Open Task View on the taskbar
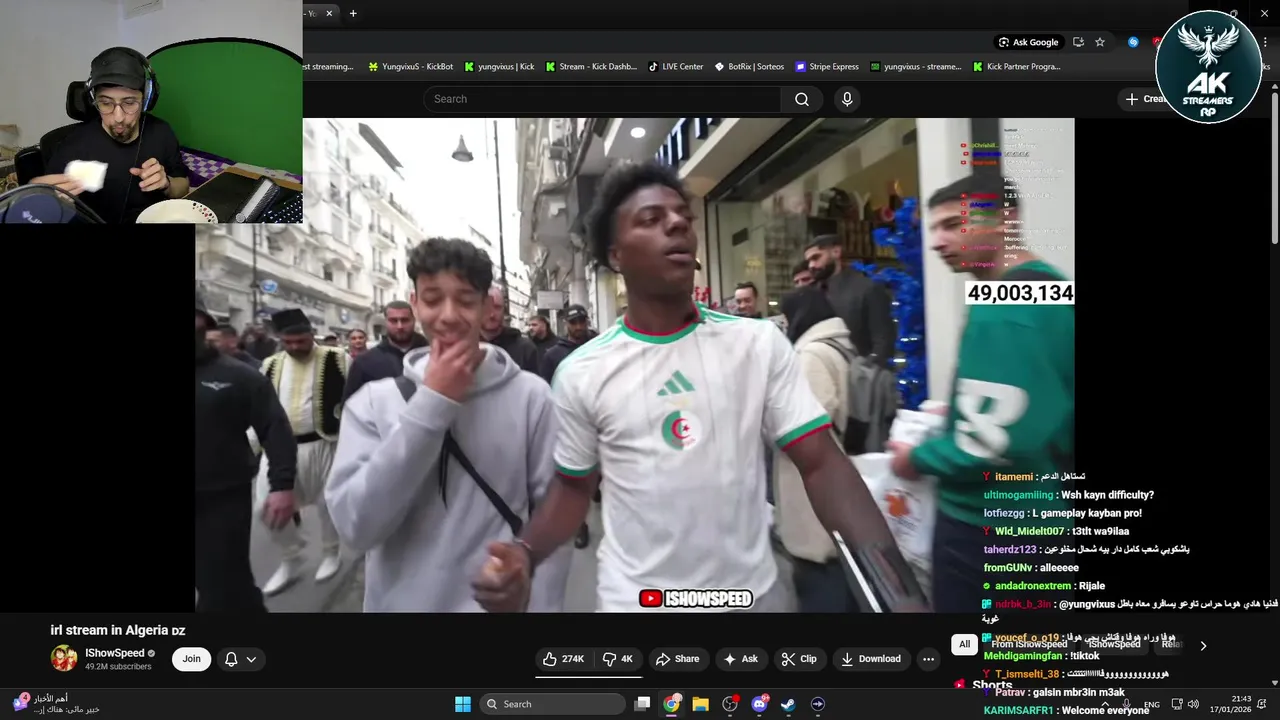The height and width of the screenshot is (720, 1280). [x=643, y=704]
